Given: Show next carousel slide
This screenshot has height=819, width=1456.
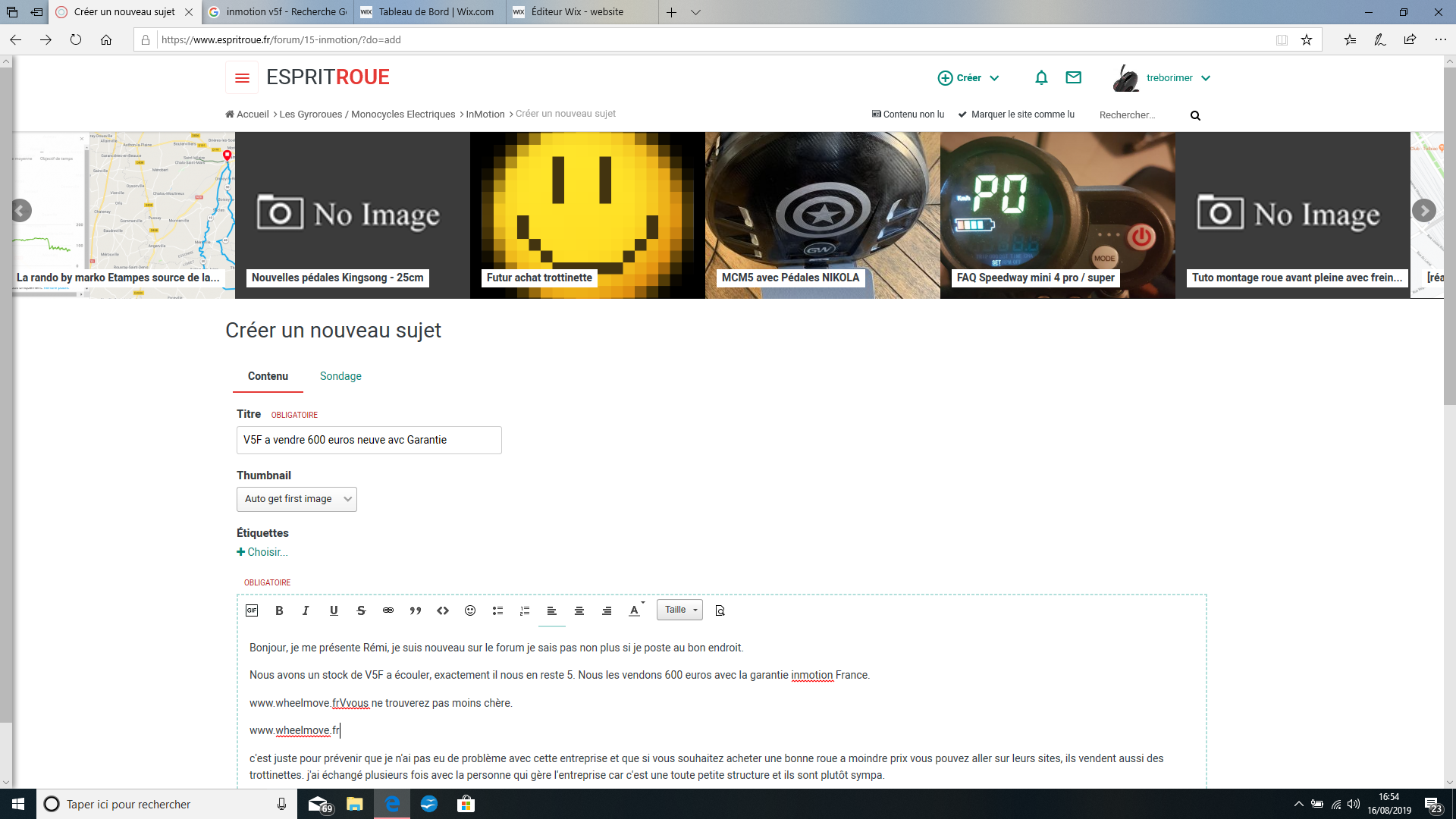Looking at the screenshot, I should (x=1424, y=211).
